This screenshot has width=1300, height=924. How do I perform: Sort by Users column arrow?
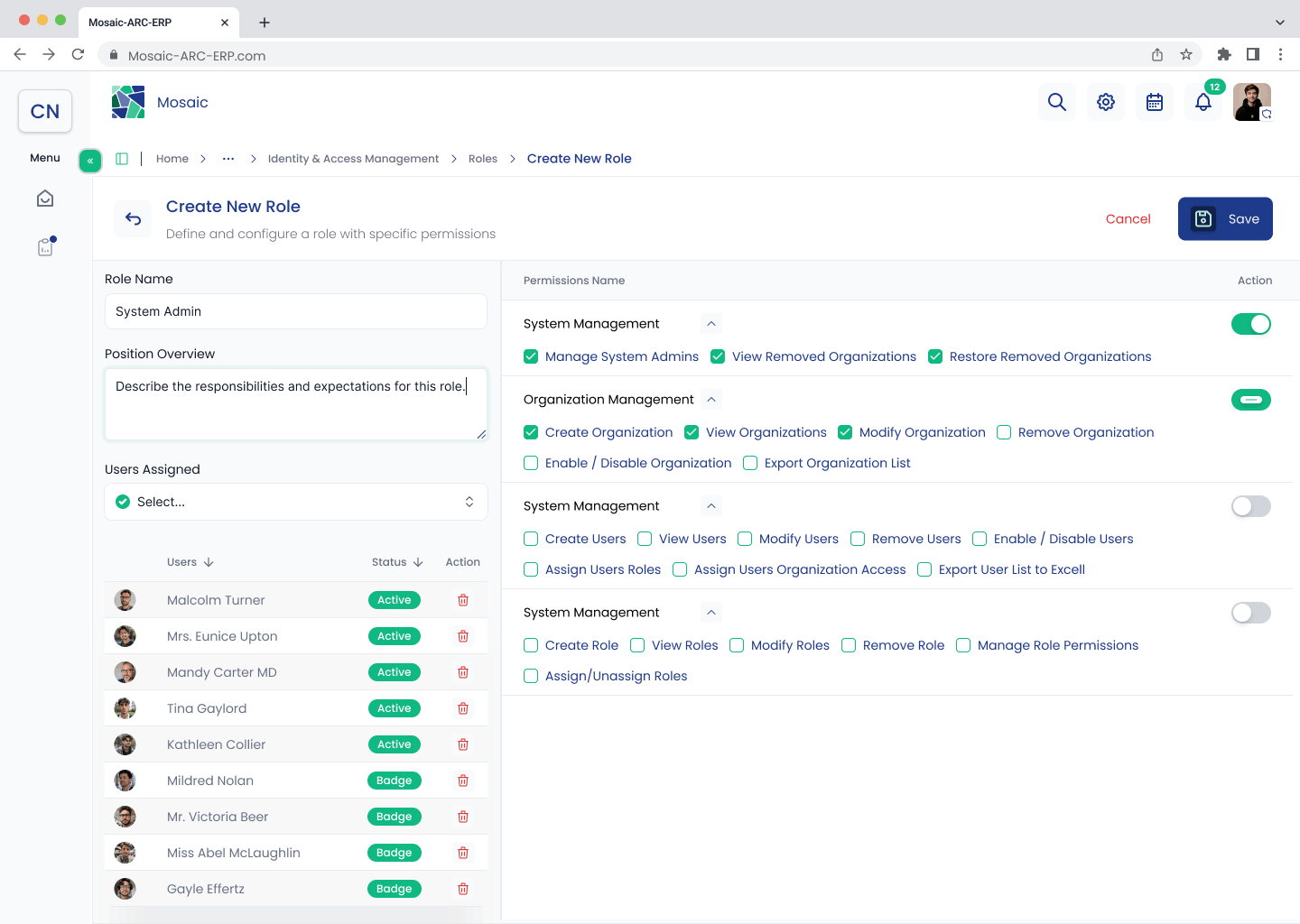209,562
